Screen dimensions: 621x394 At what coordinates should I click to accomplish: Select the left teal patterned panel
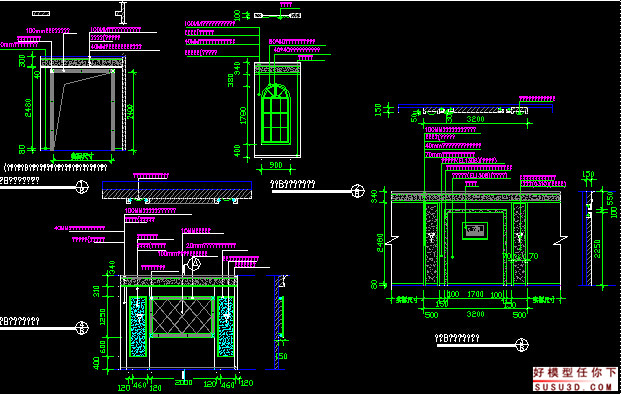138,326
